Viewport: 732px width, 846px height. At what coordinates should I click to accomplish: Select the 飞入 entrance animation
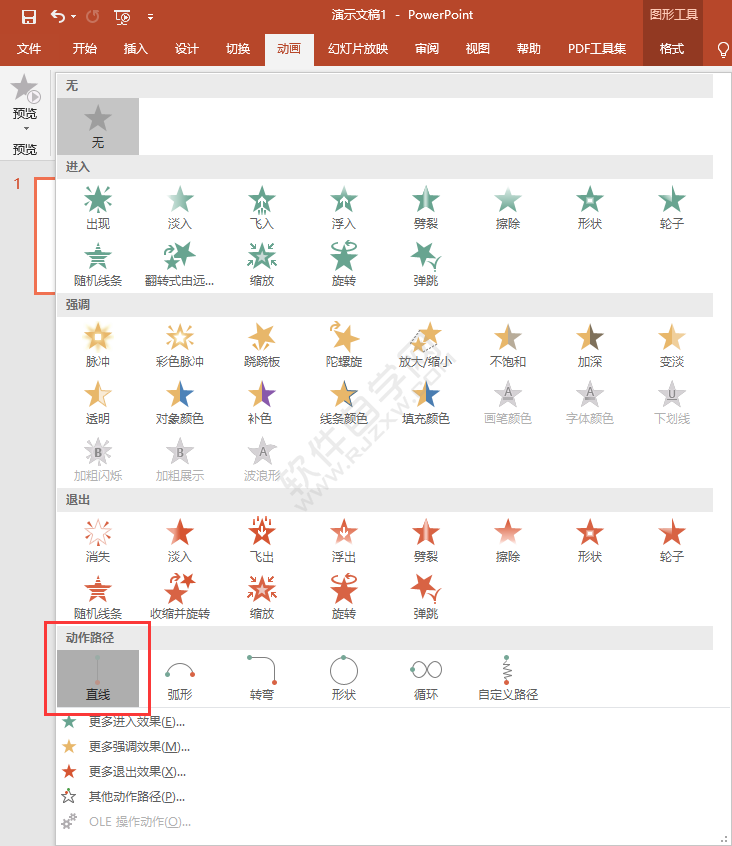pyautogui.click(x=262, y=208)
